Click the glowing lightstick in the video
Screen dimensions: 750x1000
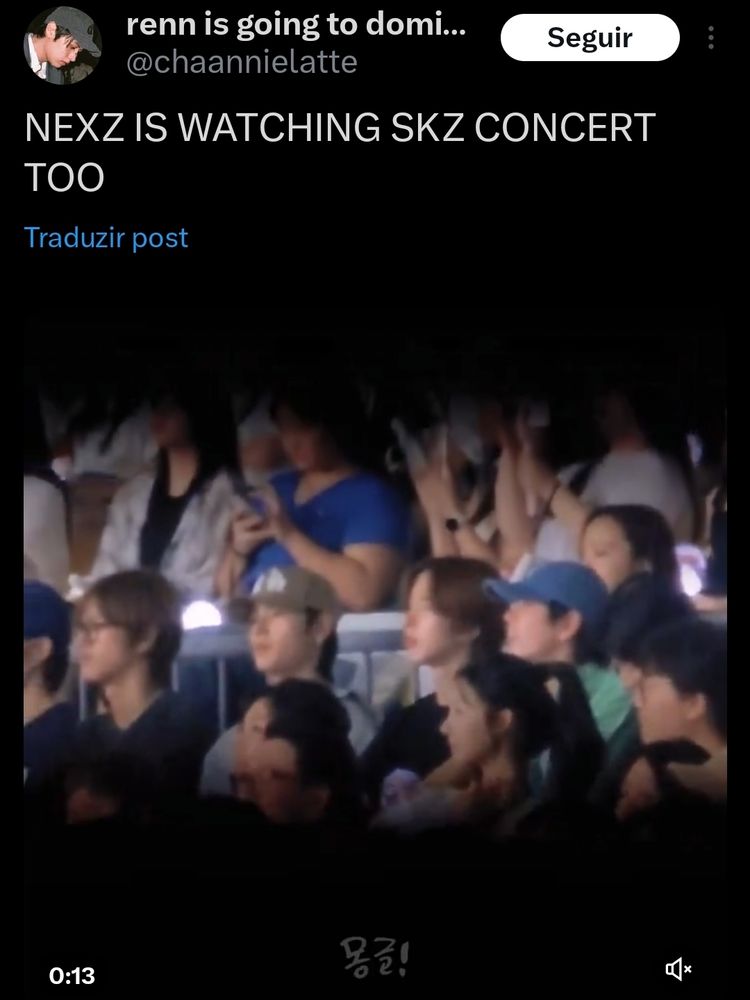(201, 615)
